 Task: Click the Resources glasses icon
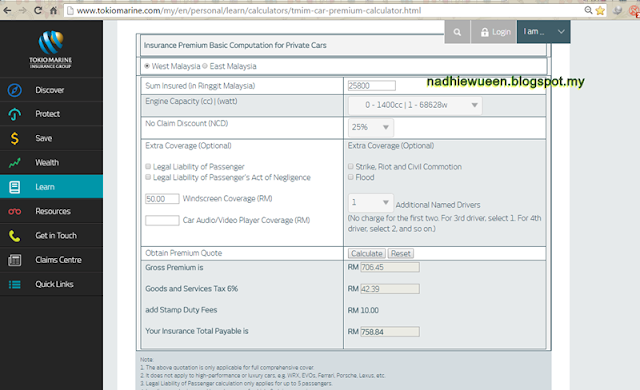coord(15,211)
